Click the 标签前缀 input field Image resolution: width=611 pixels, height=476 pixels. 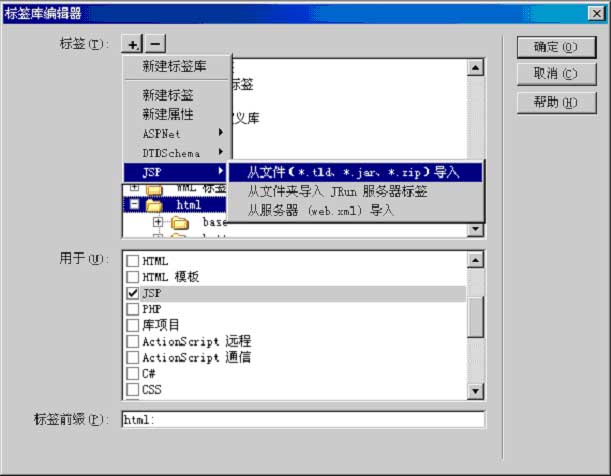click(x=303, y=420)
